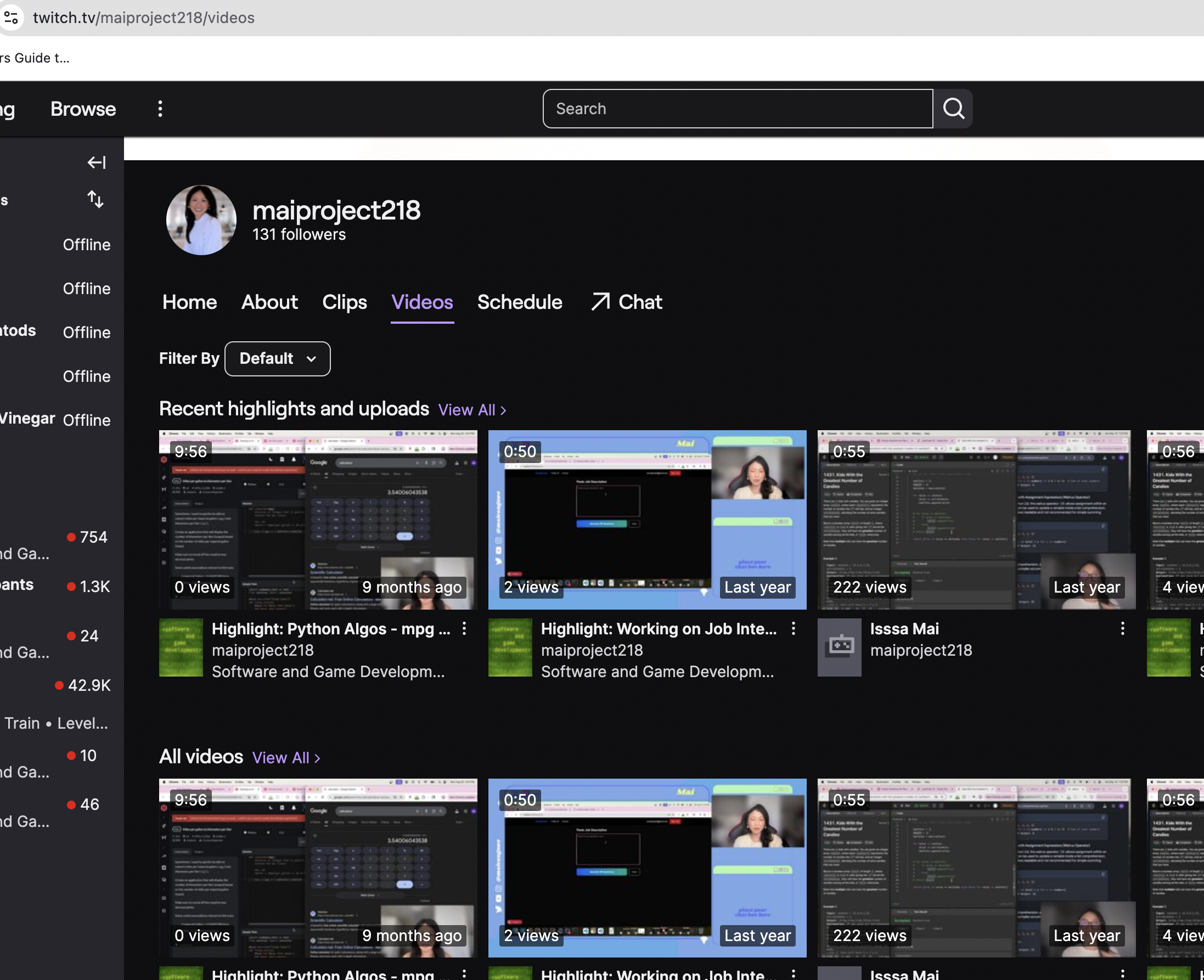The height and width of the screenshot is (980, 1204).
Task: Click the sidebar sort arrows icon
Action: click(x=95, y=199)
